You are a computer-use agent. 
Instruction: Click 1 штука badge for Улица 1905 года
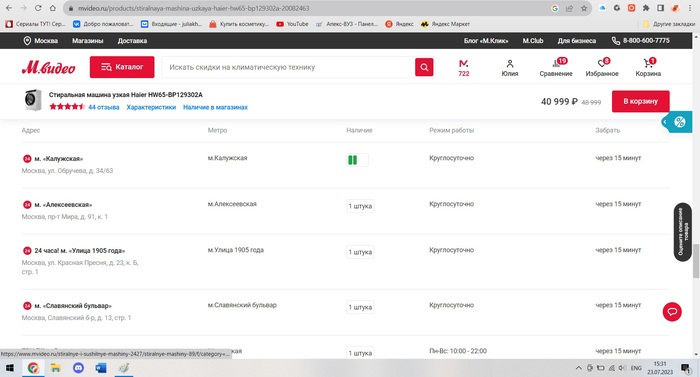point(360,252)
